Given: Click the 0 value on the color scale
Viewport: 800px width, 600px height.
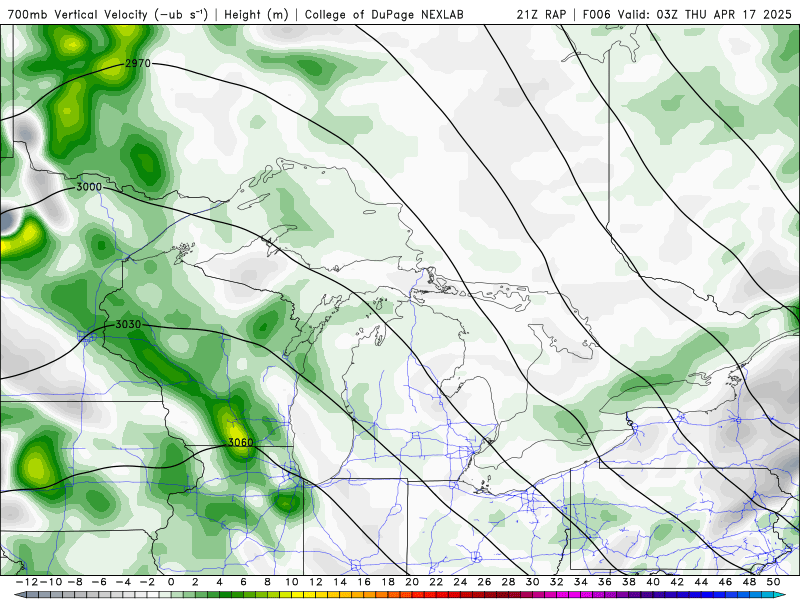Looking at the screenshot, I should [171, 582].
